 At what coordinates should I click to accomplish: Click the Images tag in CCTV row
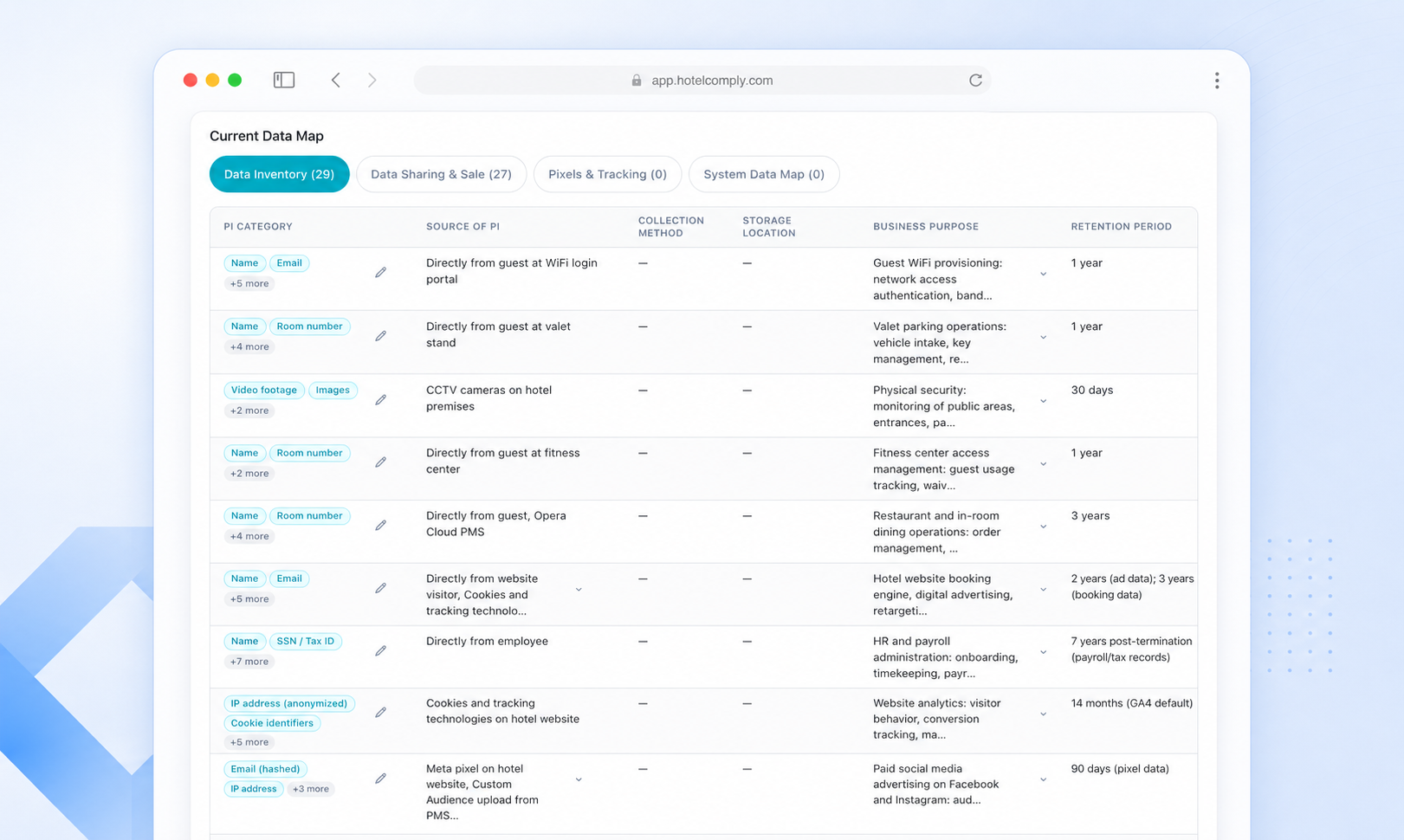(x=333, y=390)
